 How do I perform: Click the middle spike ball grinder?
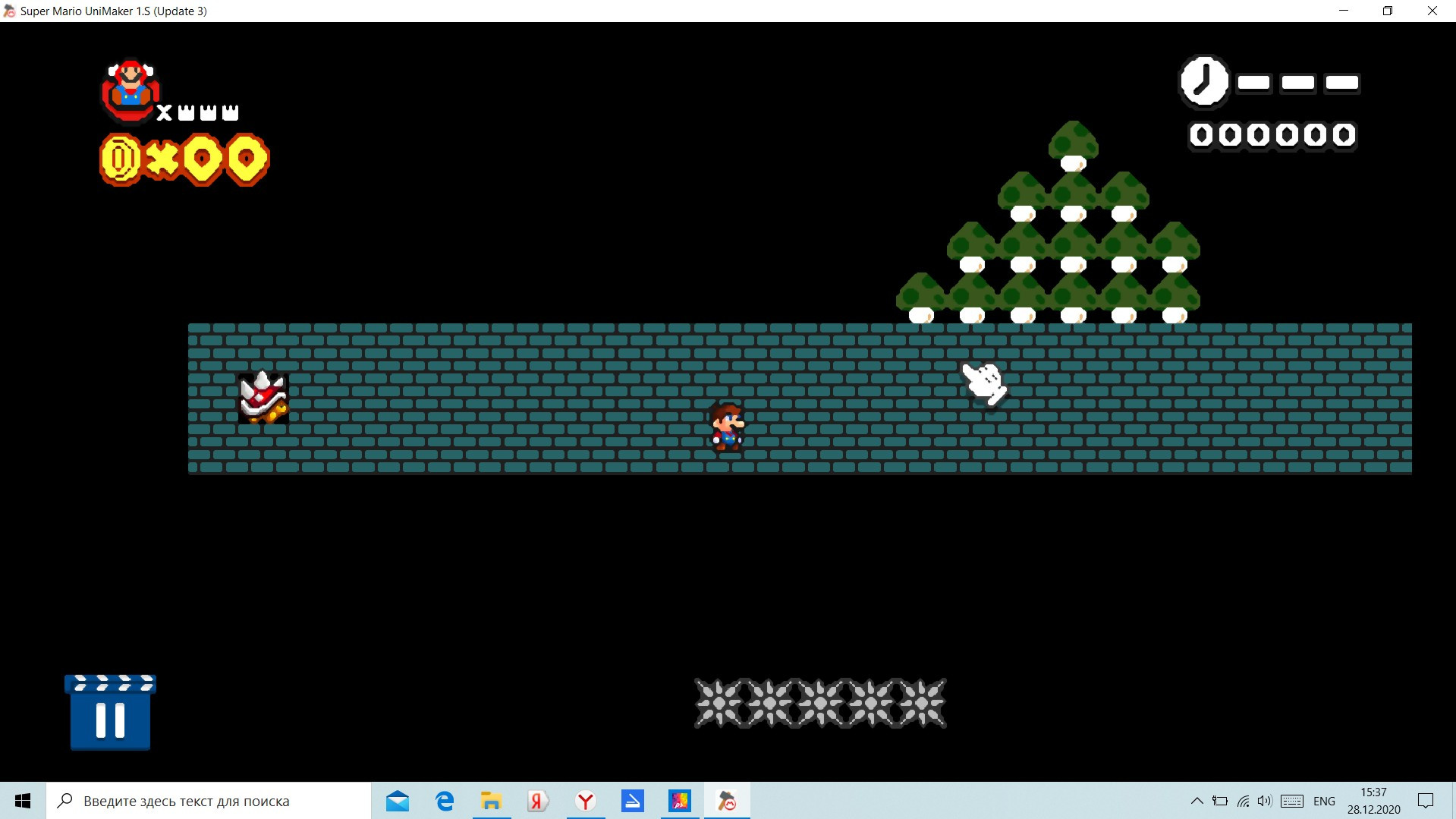(820, 703)
